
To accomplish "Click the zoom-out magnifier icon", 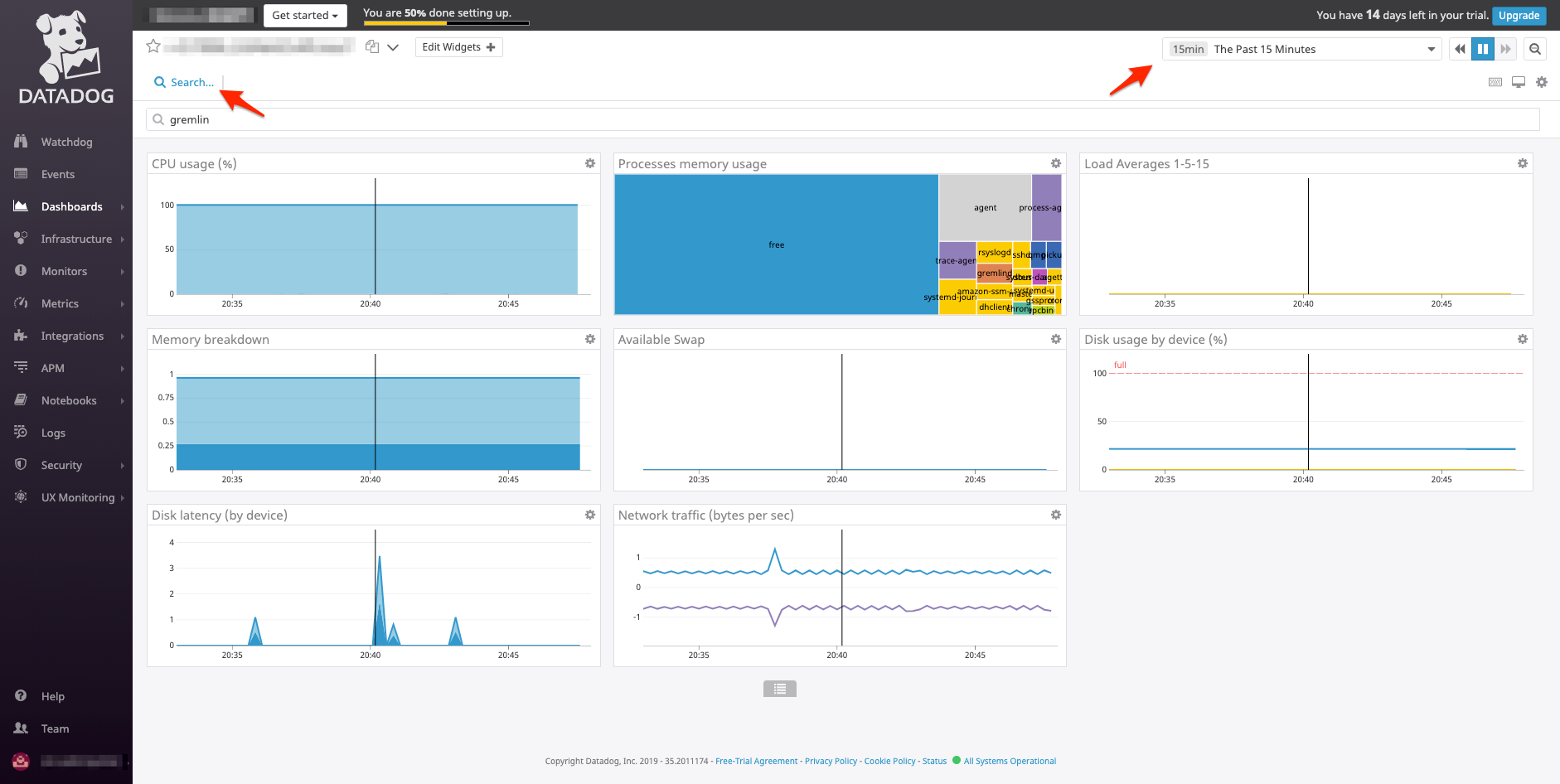I will pyautogui.click(x=1534, y=48).
